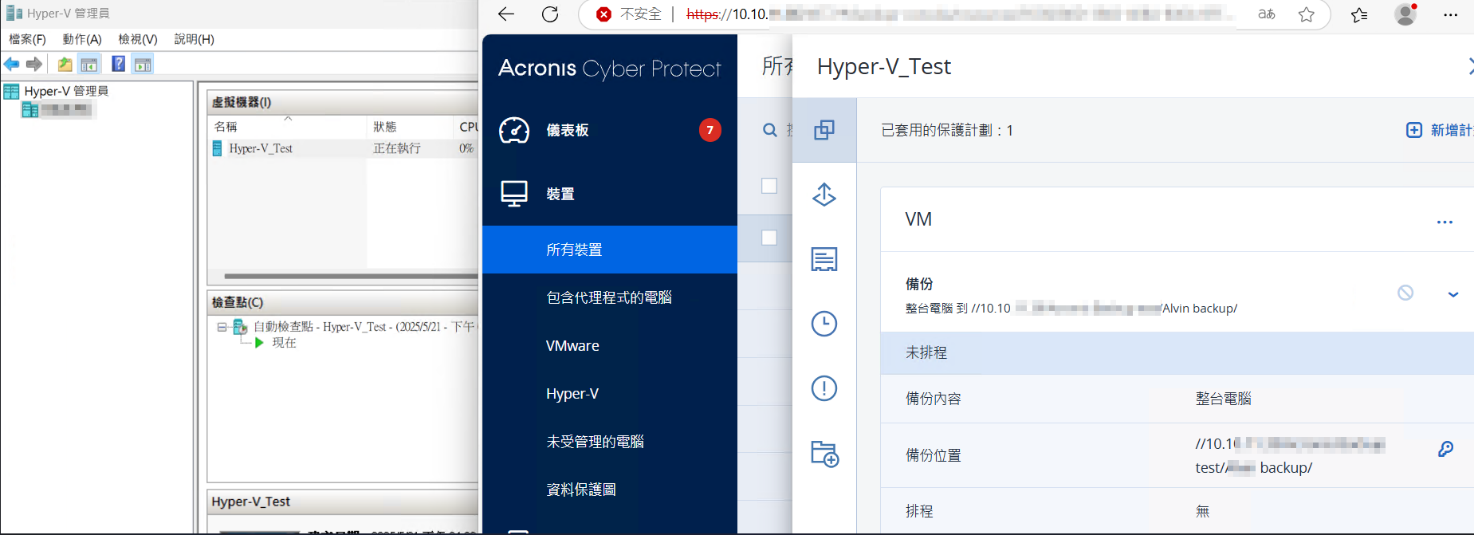
Task: Select Hyper-V_Test virtual machine row
Action: [343, 148]
